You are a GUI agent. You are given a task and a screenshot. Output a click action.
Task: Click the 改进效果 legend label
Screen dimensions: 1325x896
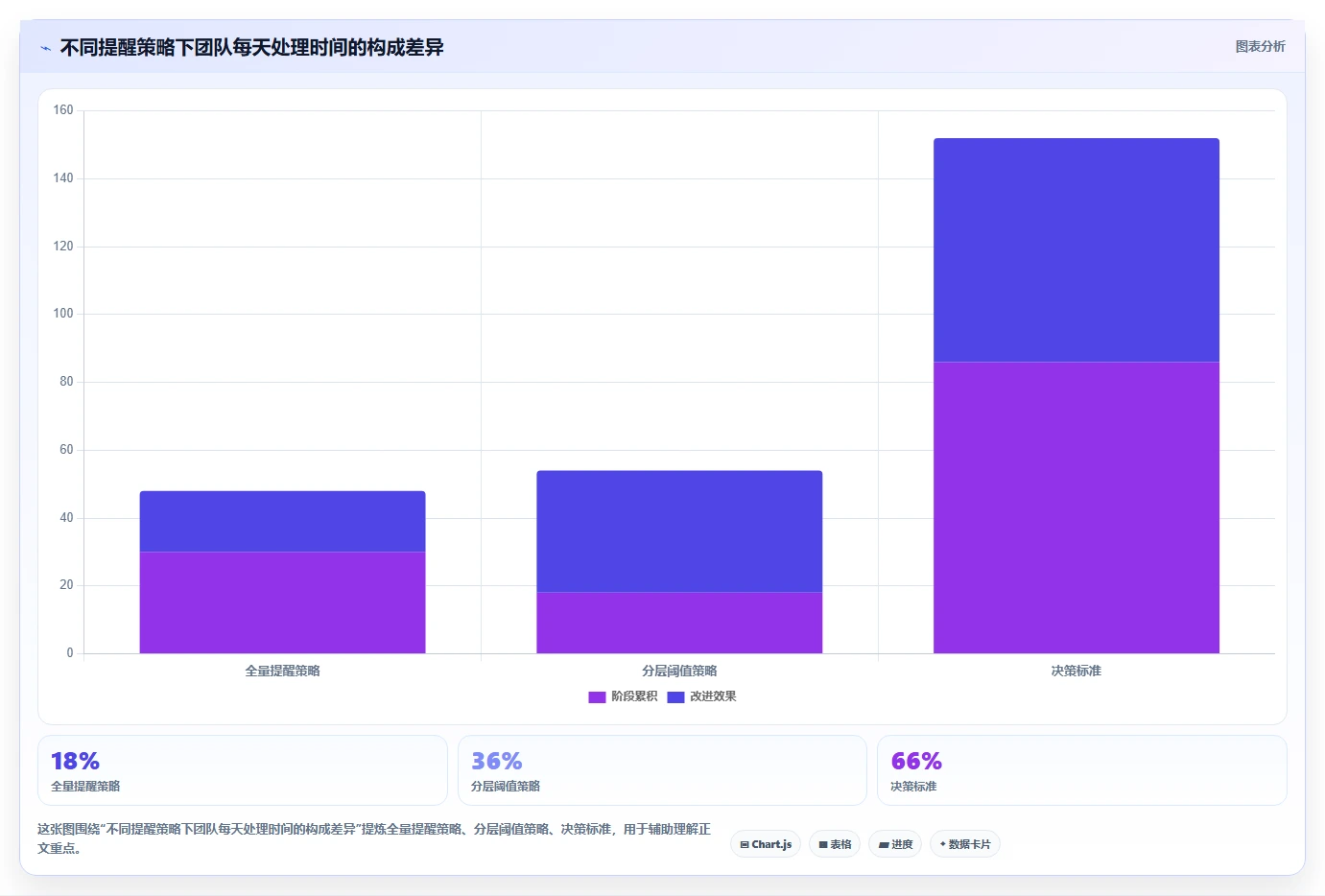click(x=713, y=696)
